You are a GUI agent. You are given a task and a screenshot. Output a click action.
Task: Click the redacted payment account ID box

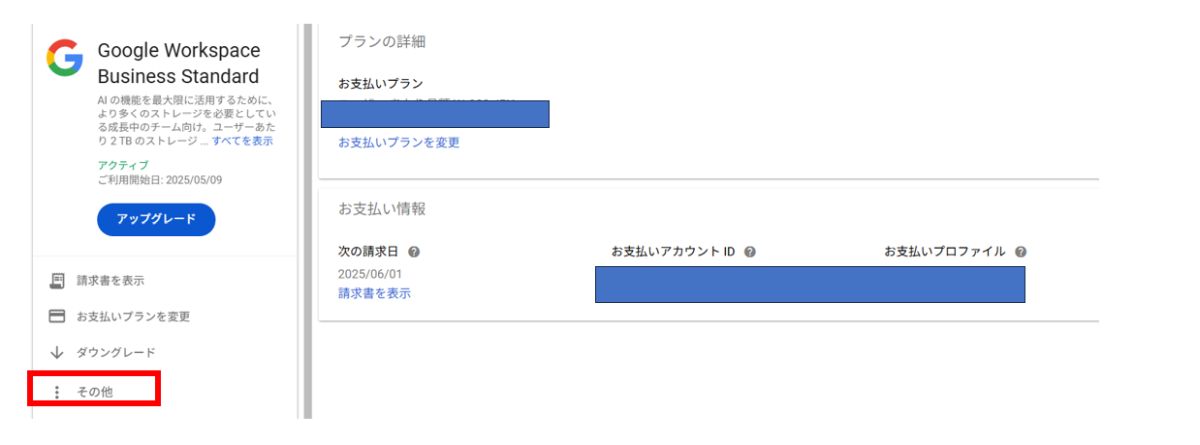pos(809,284)
